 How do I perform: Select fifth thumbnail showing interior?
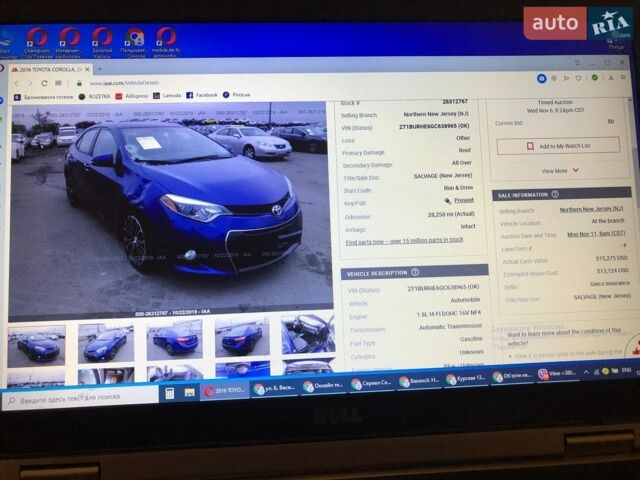click(x=308, y=334)
